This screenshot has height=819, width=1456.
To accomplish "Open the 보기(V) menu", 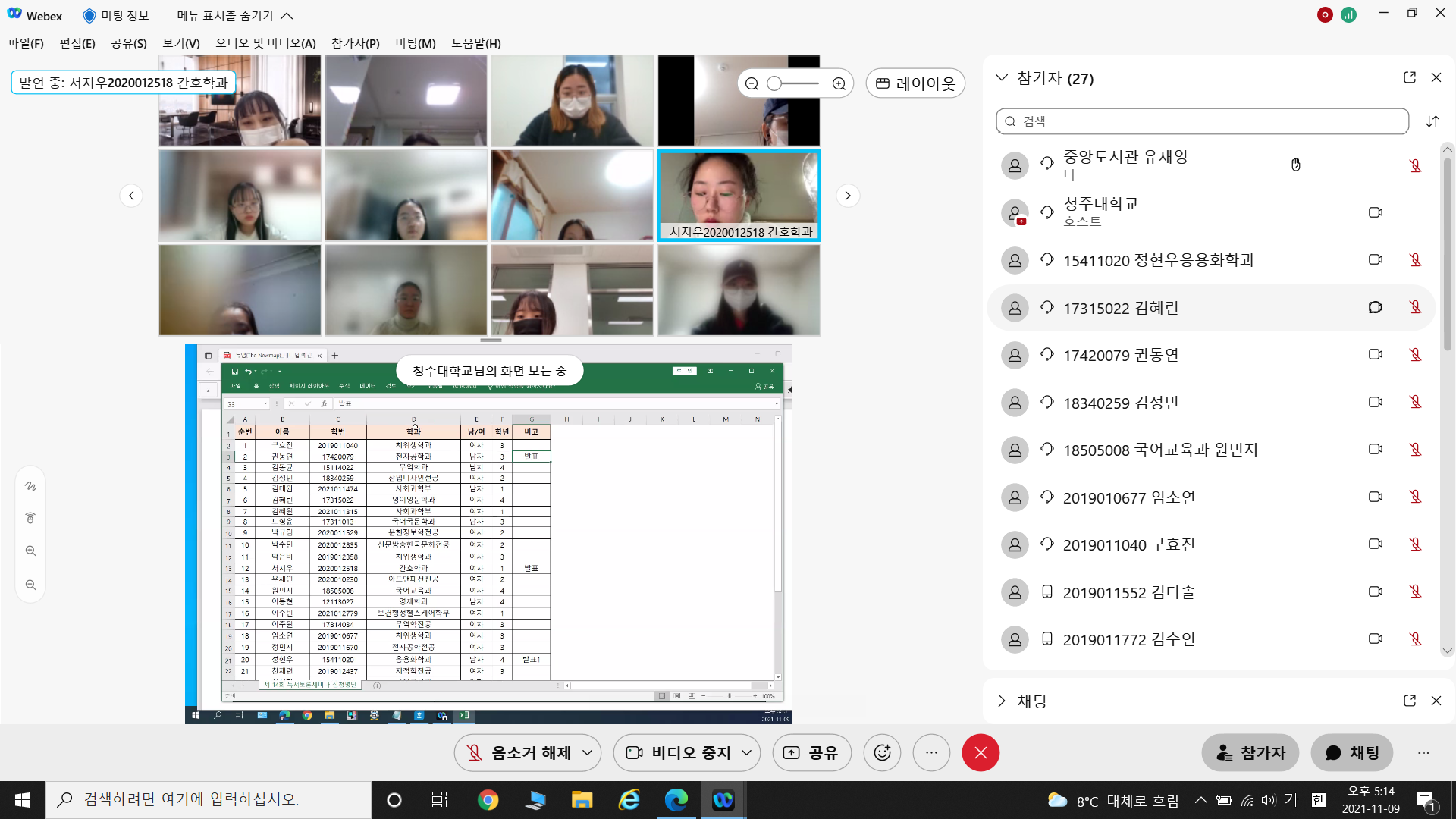I will (181, 43).
